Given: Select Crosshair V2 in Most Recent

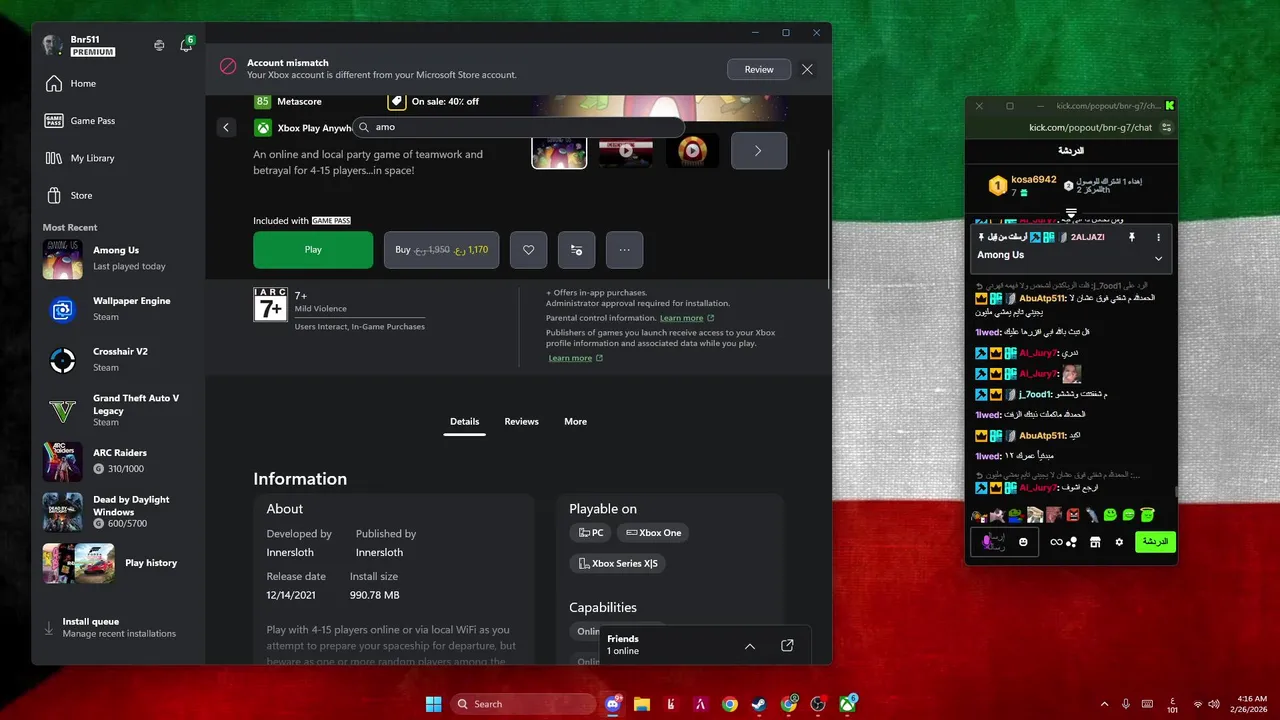Looking at the screenshot, I should 118,360.
